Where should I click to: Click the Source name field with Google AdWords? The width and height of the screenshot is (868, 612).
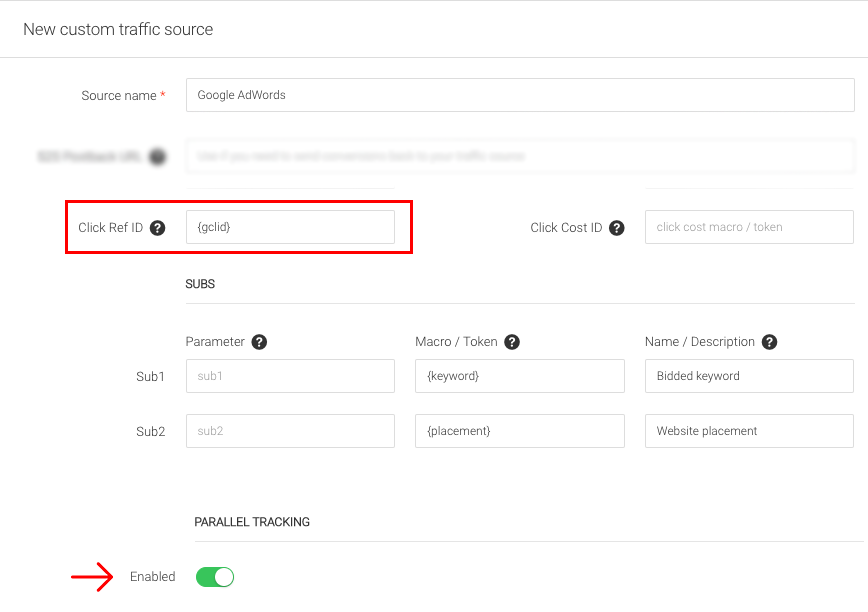pyautogui.click(x=520, y=95)
